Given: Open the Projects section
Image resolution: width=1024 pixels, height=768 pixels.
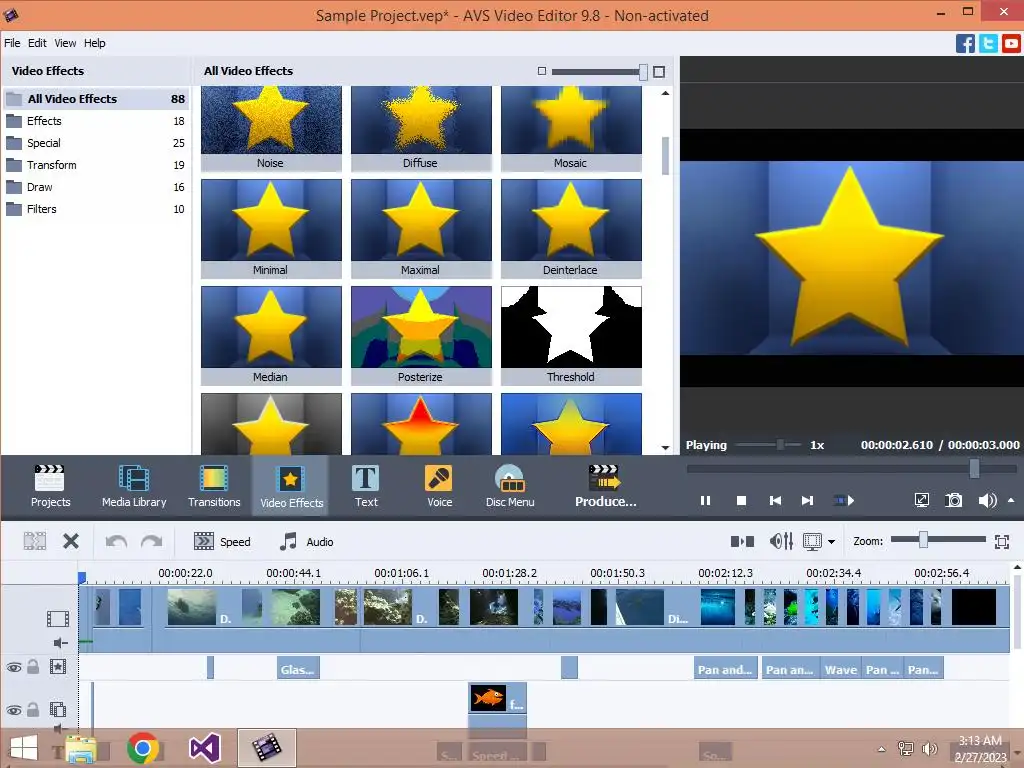Looking at the screenshot, I should [x=50, y=486].
